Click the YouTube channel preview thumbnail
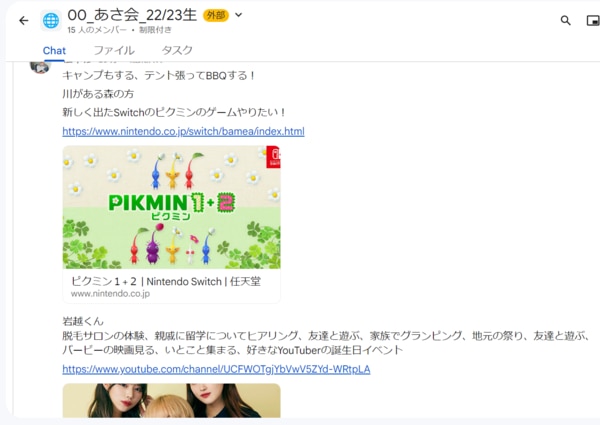The height and width of the screenshot is (425, 600). pyautogui.click(x=171, y=401)
